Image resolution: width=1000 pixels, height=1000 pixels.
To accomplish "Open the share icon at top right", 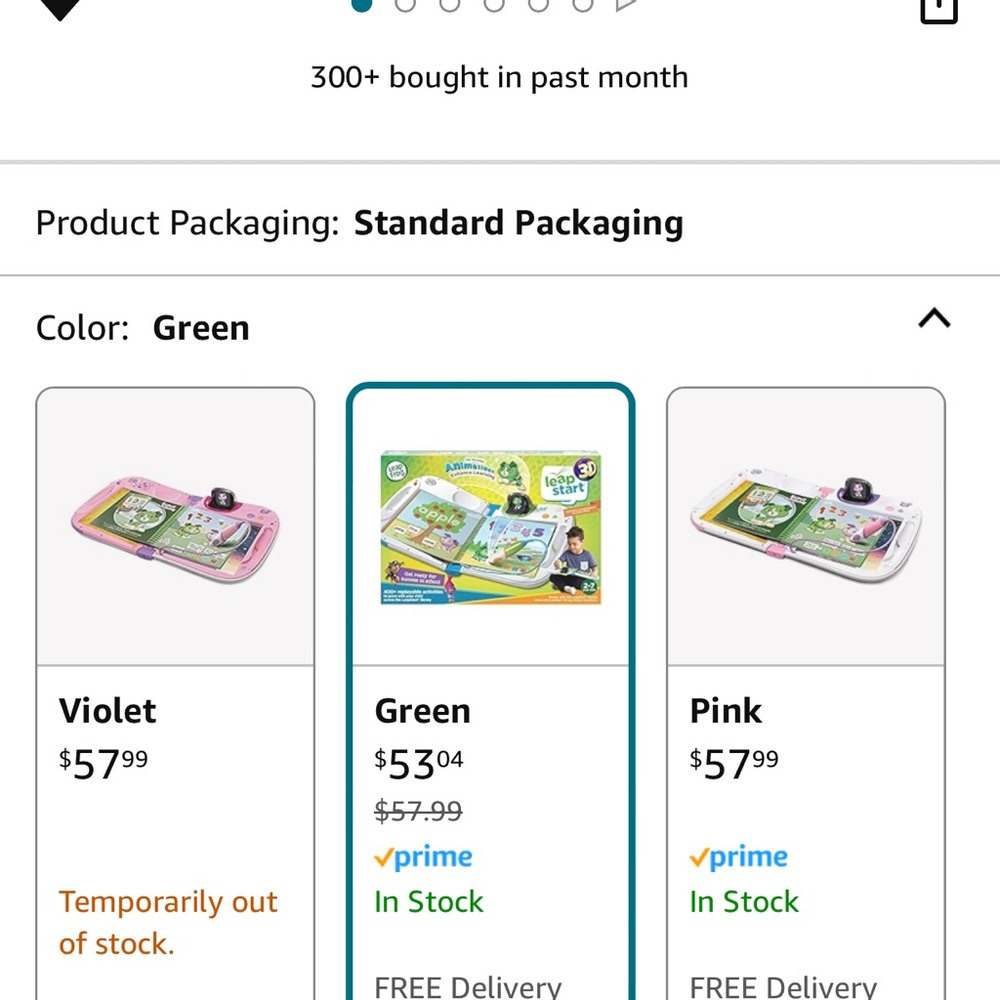I will tap(939, 10).
